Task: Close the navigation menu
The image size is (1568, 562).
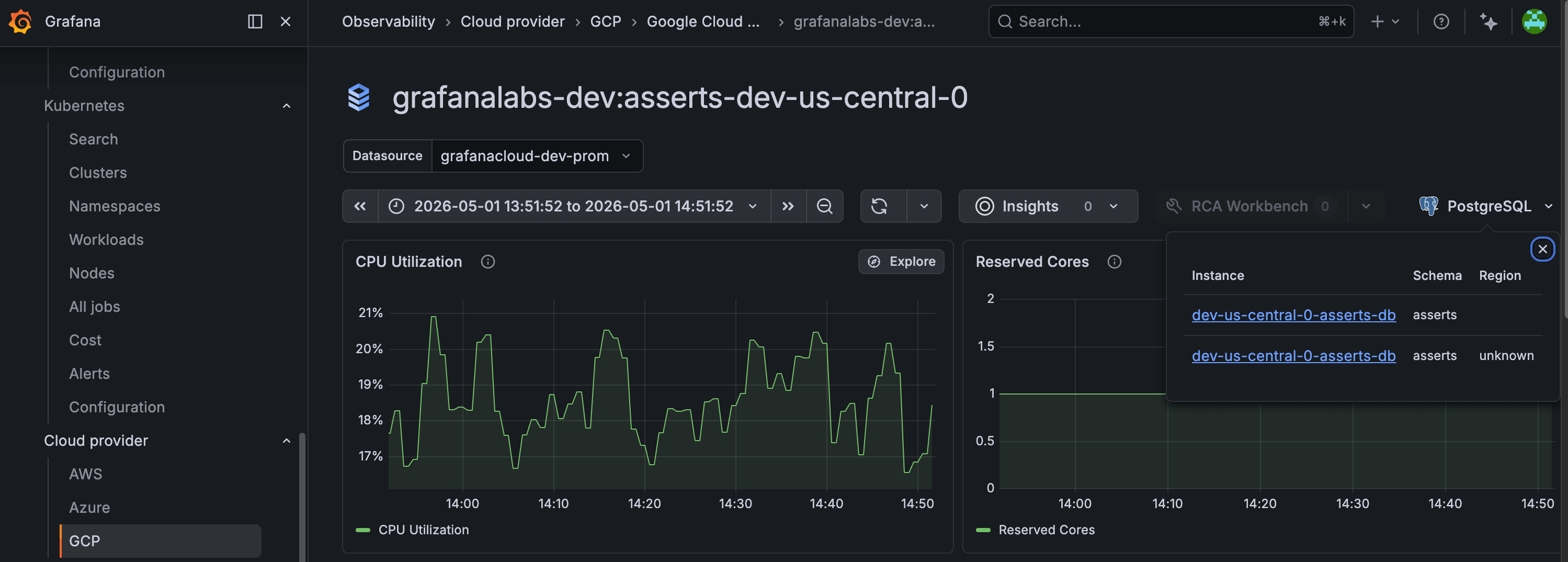Action: [x=286, y=21]
